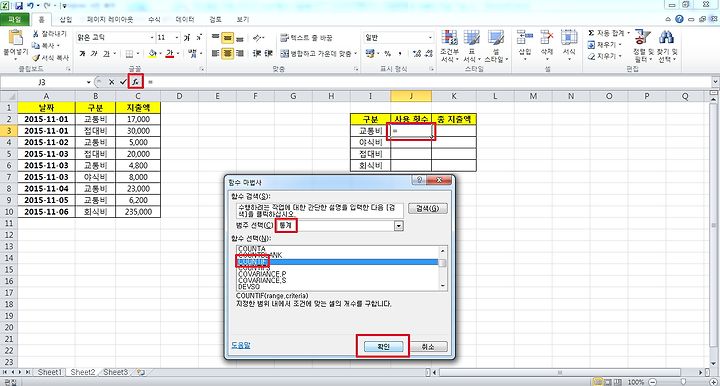
Task: Click Conditional Formatting (조건부 서식) icon
Action: pos(449,39)
